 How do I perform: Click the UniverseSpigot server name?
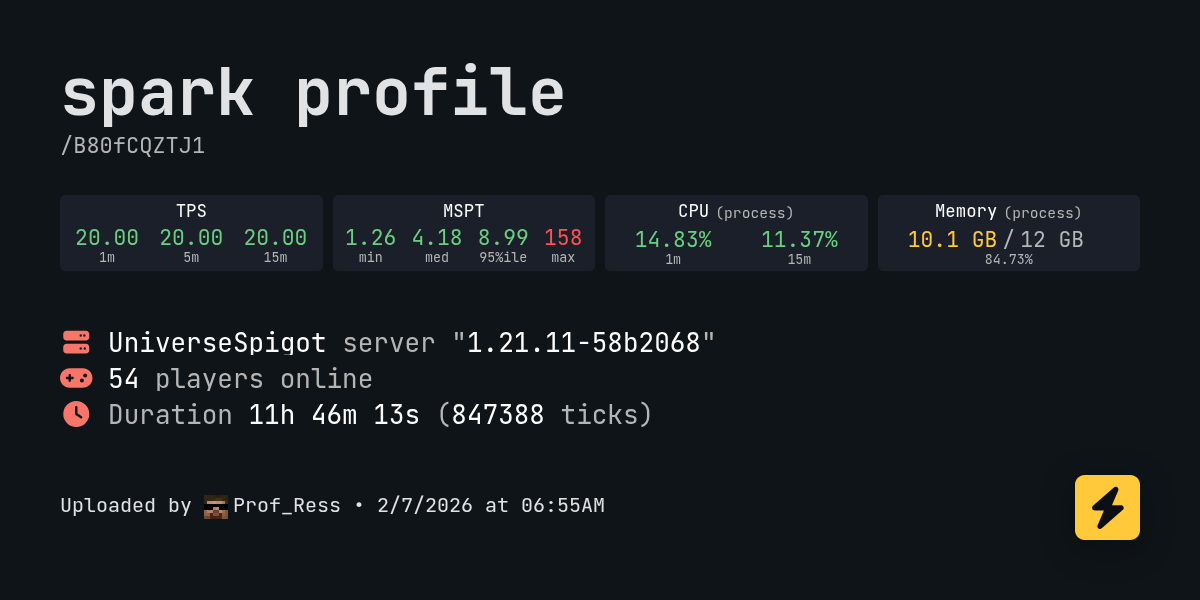217,343
